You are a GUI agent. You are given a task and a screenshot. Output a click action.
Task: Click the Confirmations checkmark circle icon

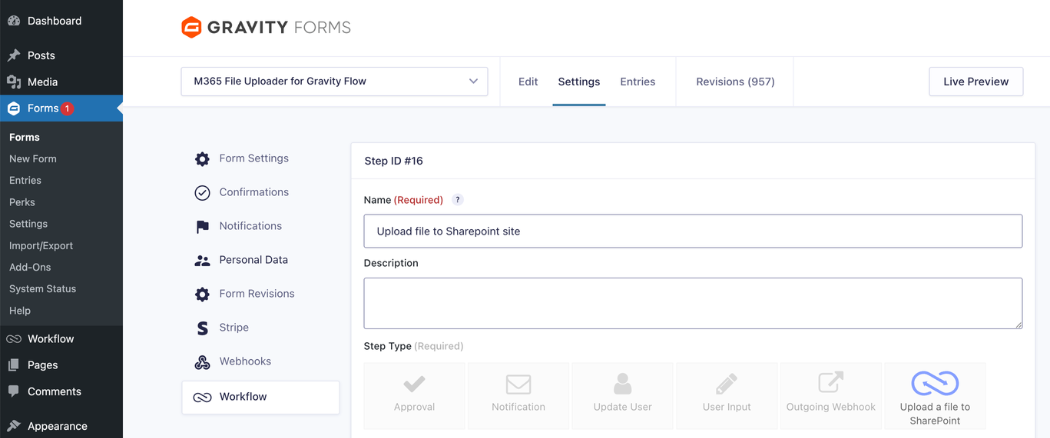click(x=202, y=192)
